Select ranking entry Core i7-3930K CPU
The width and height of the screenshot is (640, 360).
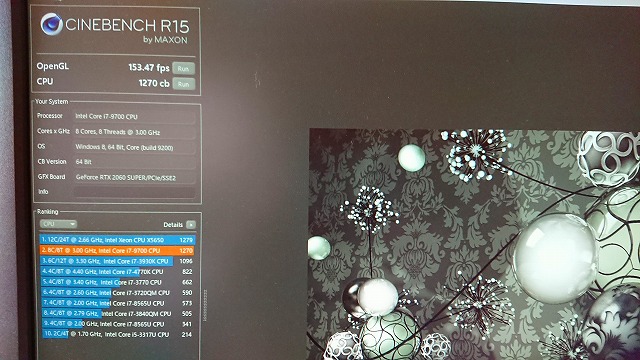pyautogui.click(x=117, y=261)
